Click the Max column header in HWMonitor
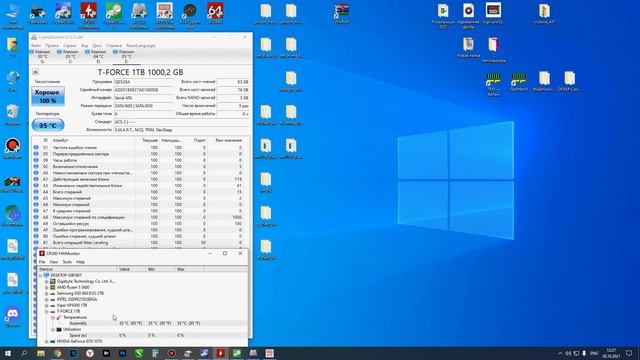Image resolution: width=640 pixels, height=360 pixels. pyautogui.click(x=189, y=269)
